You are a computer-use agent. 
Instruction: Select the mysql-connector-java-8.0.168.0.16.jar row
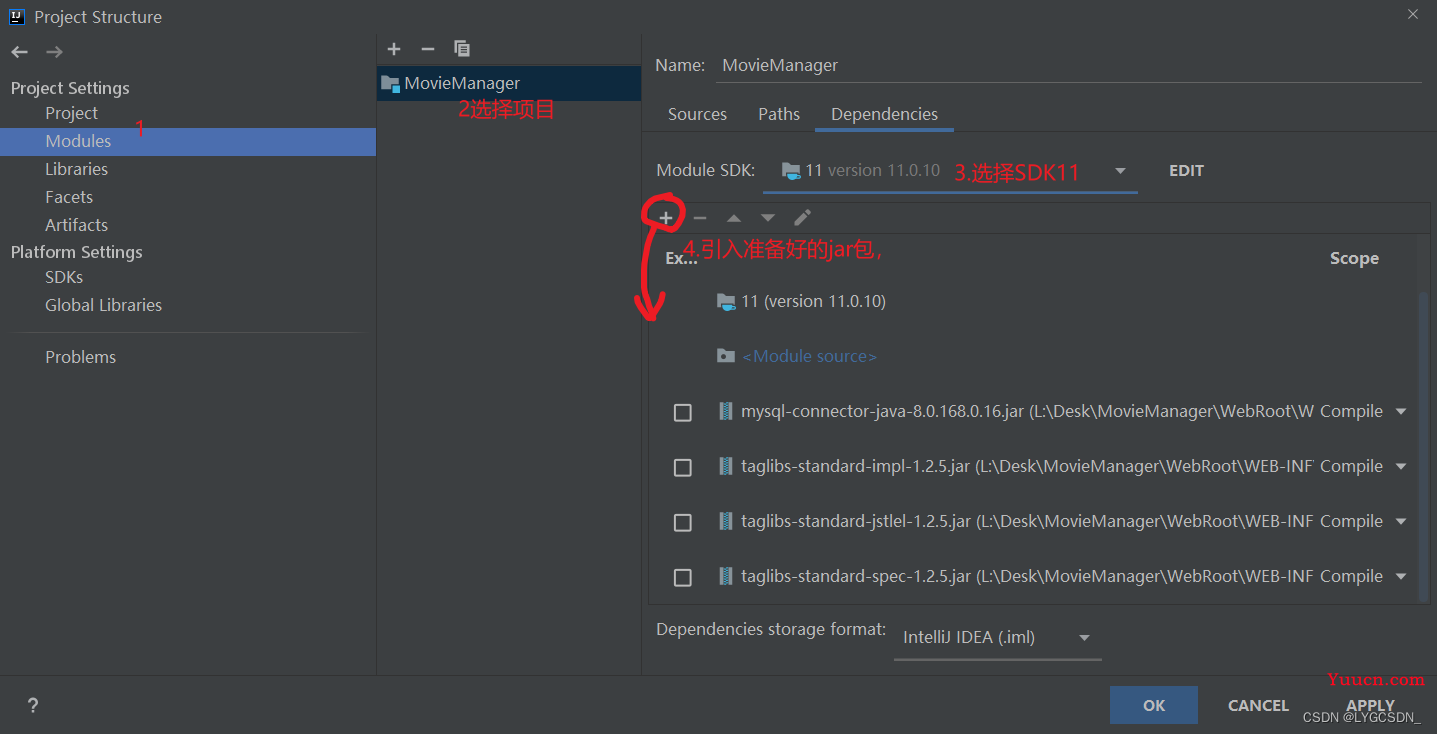[1034, 411]
